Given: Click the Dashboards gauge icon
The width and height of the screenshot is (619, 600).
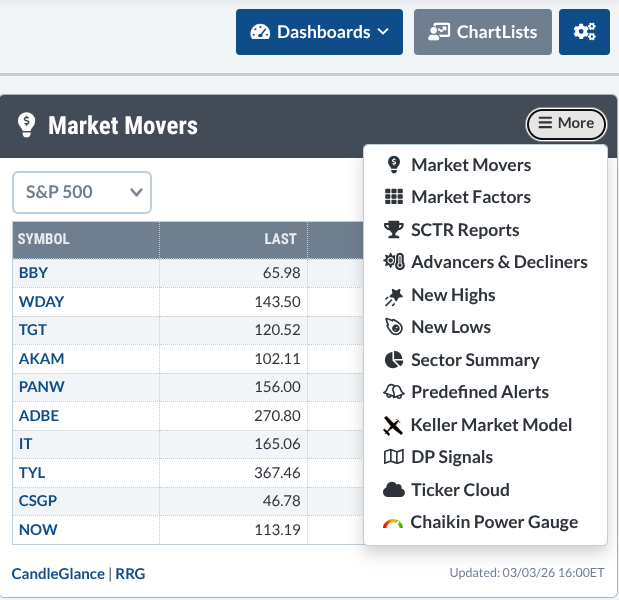Looking at the screenshot, I should 260,32.
